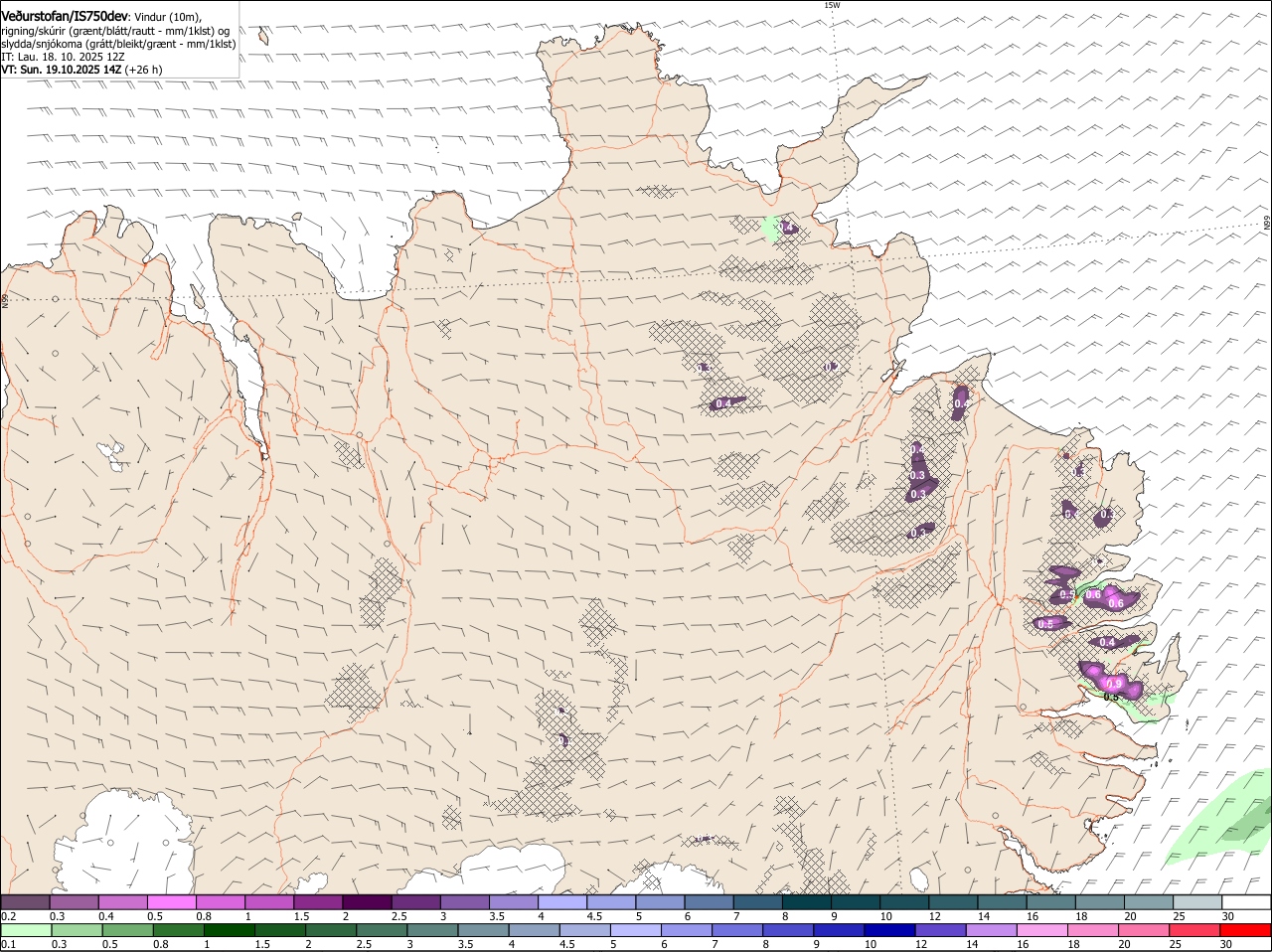This screenshot has width=1272, height=952.
Task: Click the 15W longitude label
Action: [832, 5]
